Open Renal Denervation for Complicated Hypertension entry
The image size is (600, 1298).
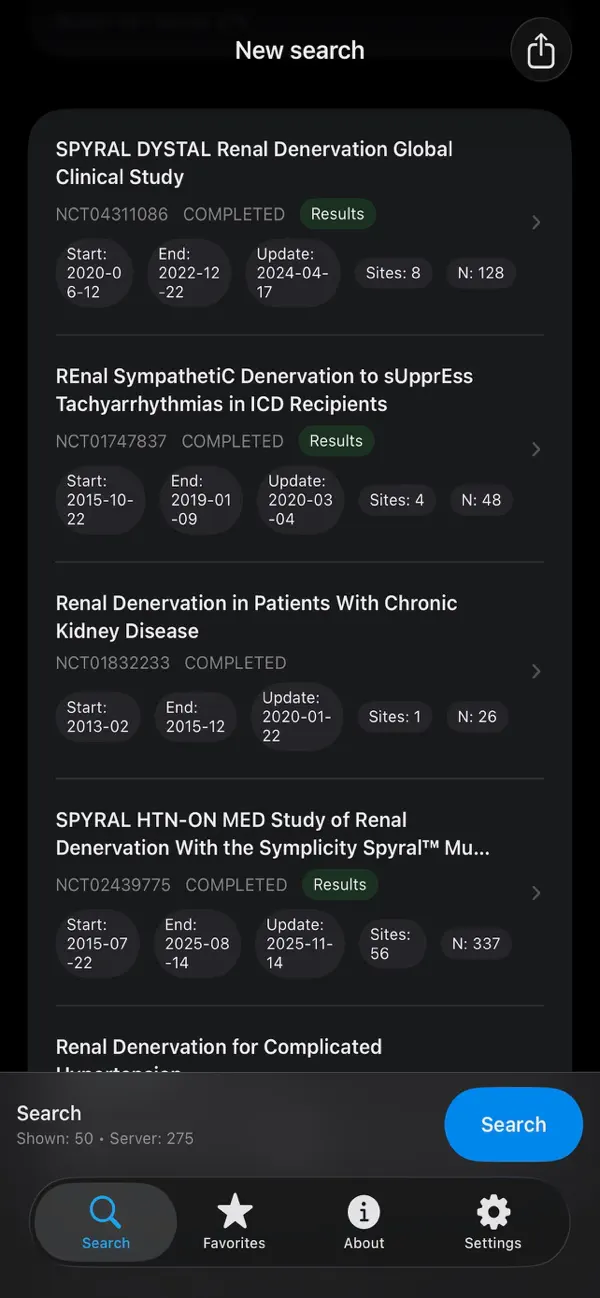tap(219, 1048)
